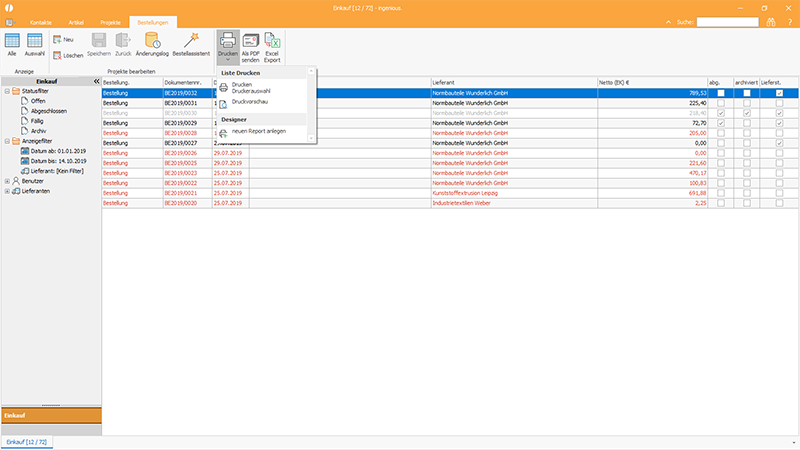Switch to the Artikel tab

click(x=76, y=22)
